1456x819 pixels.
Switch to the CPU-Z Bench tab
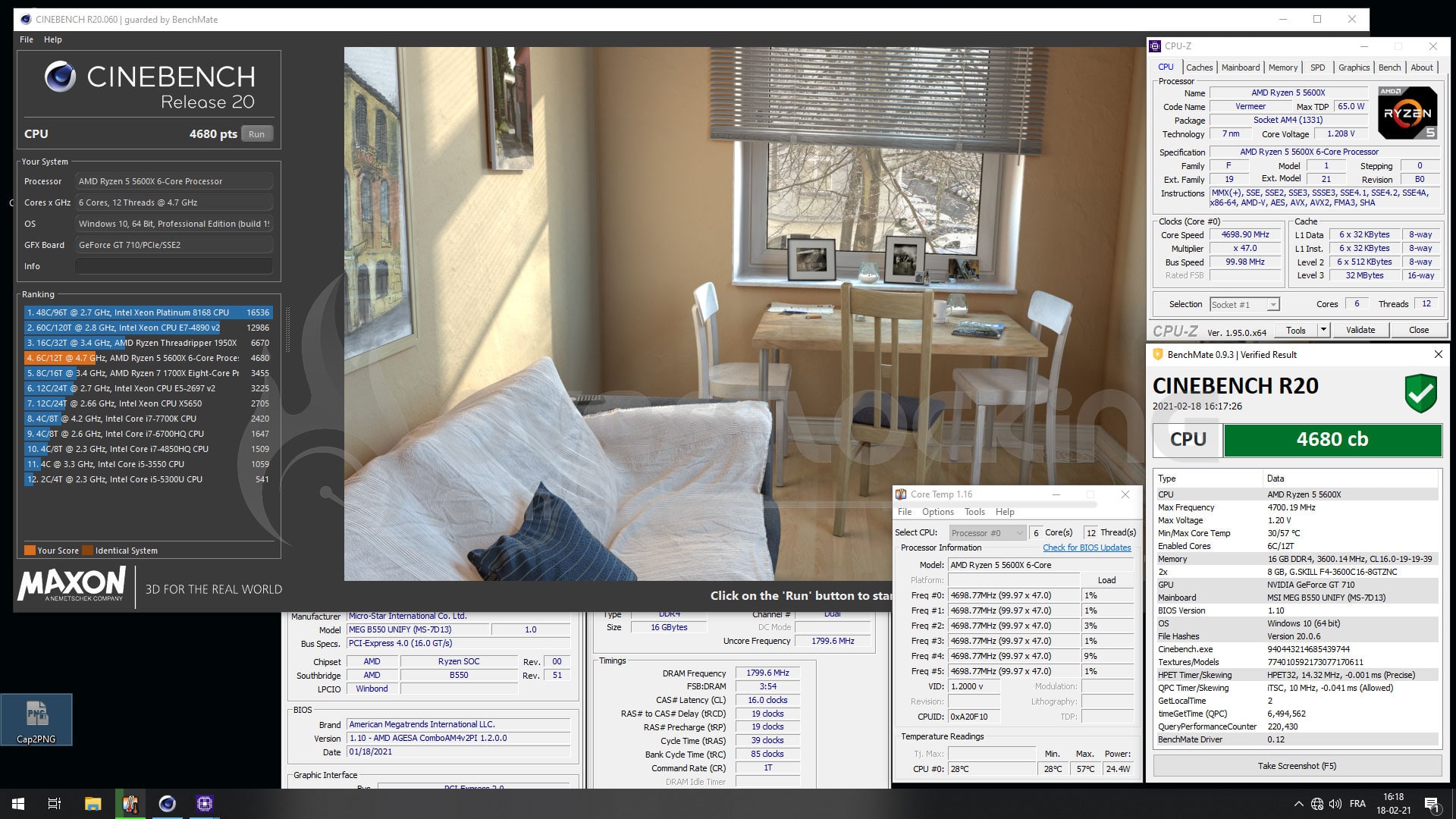click(1389, 67)
